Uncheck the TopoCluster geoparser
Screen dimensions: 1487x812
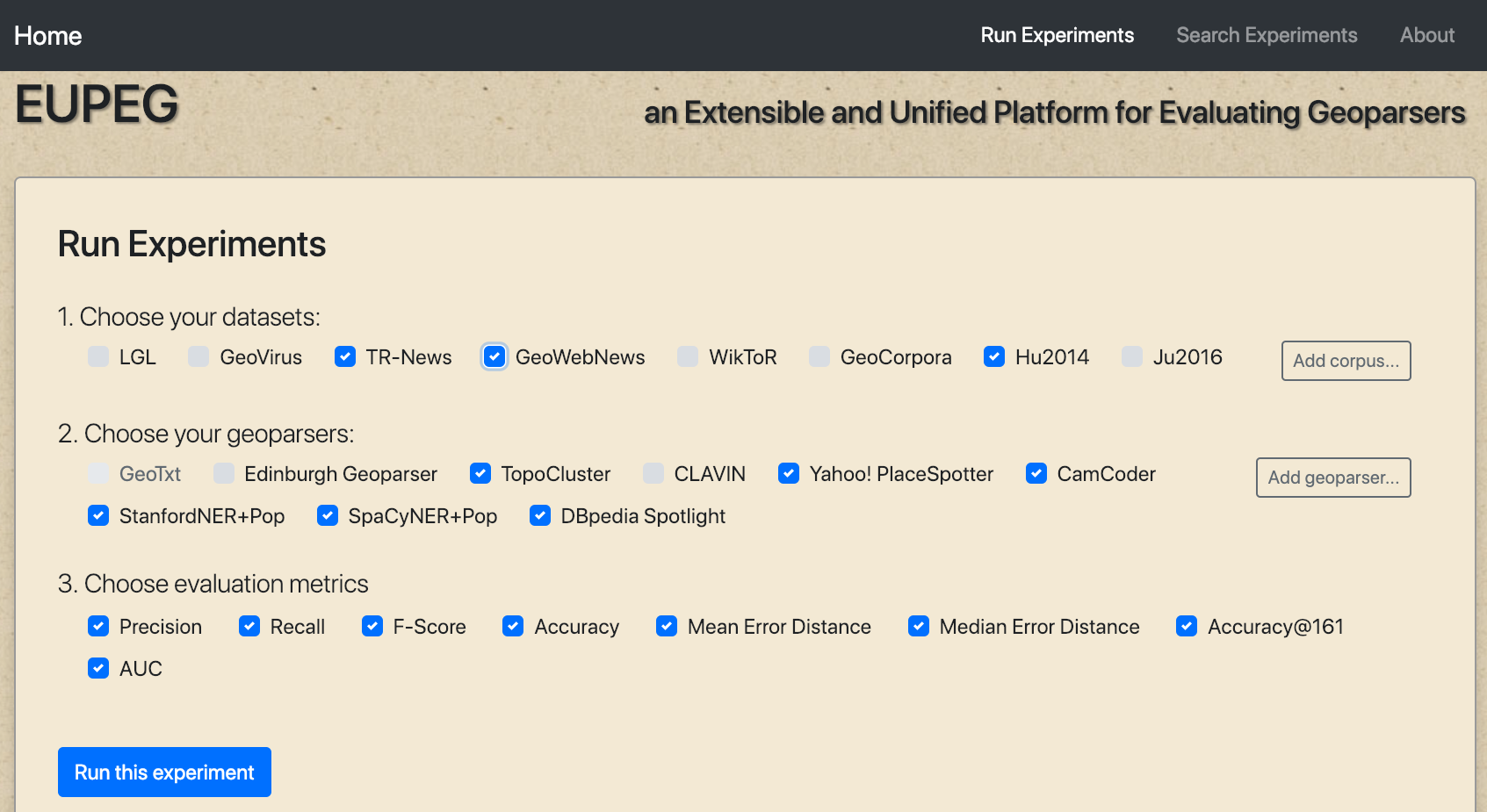(480, 474)
